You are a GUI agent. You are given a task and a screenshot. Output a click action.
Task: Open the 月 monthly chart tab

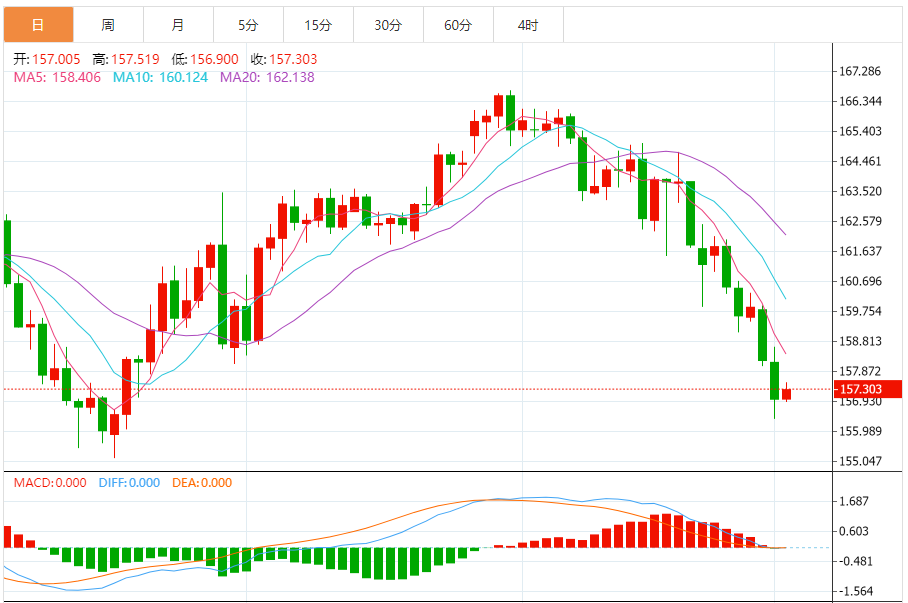178,25
